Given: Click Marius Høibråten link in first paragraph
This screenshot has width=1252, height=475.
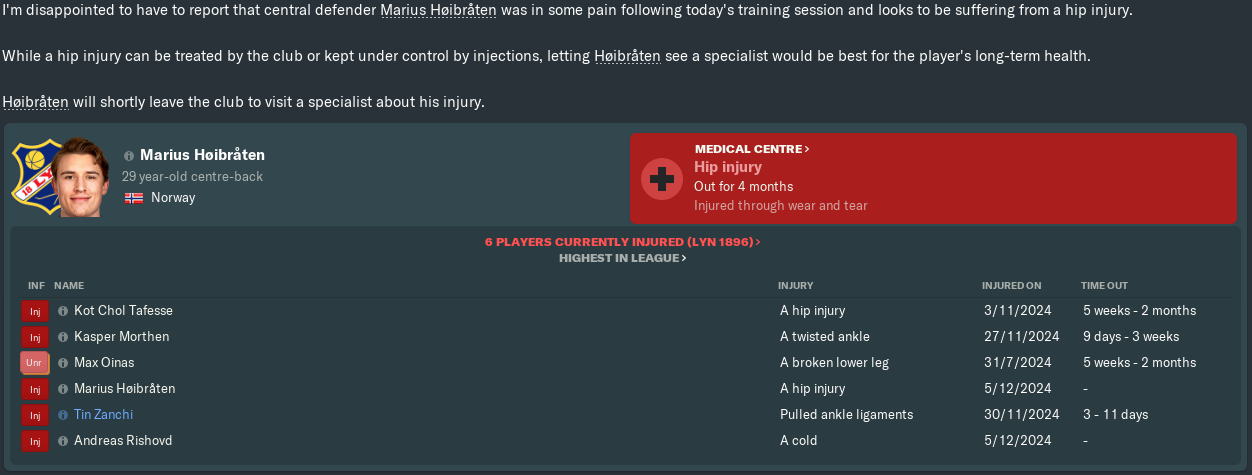Looking at the screenshot, I should pos(438,10).
